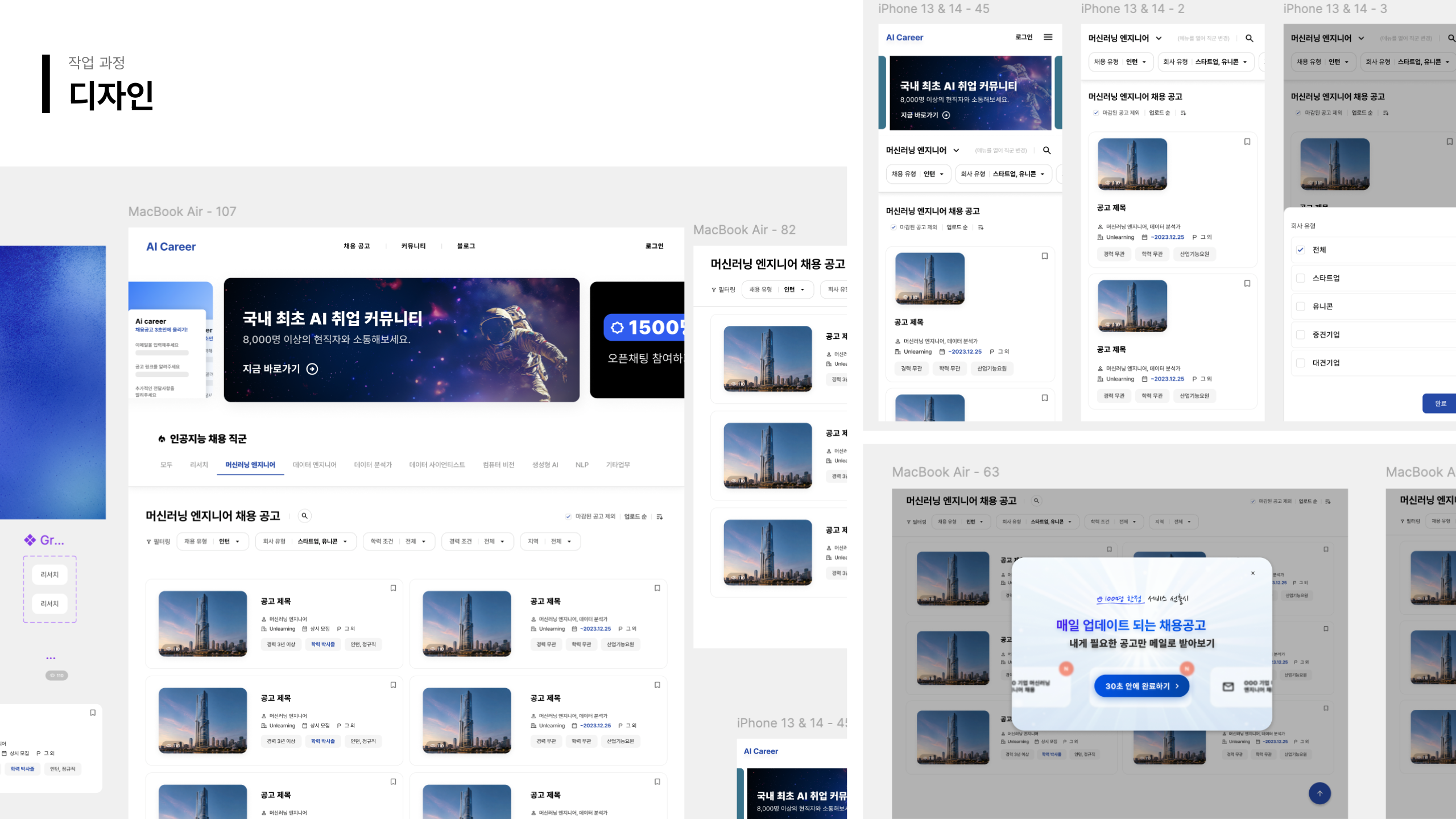This screenshot has height=819, width=1456.
Task: Bookmark the top-left job card in MacBook Air - 107
Action: click(393, 588)
